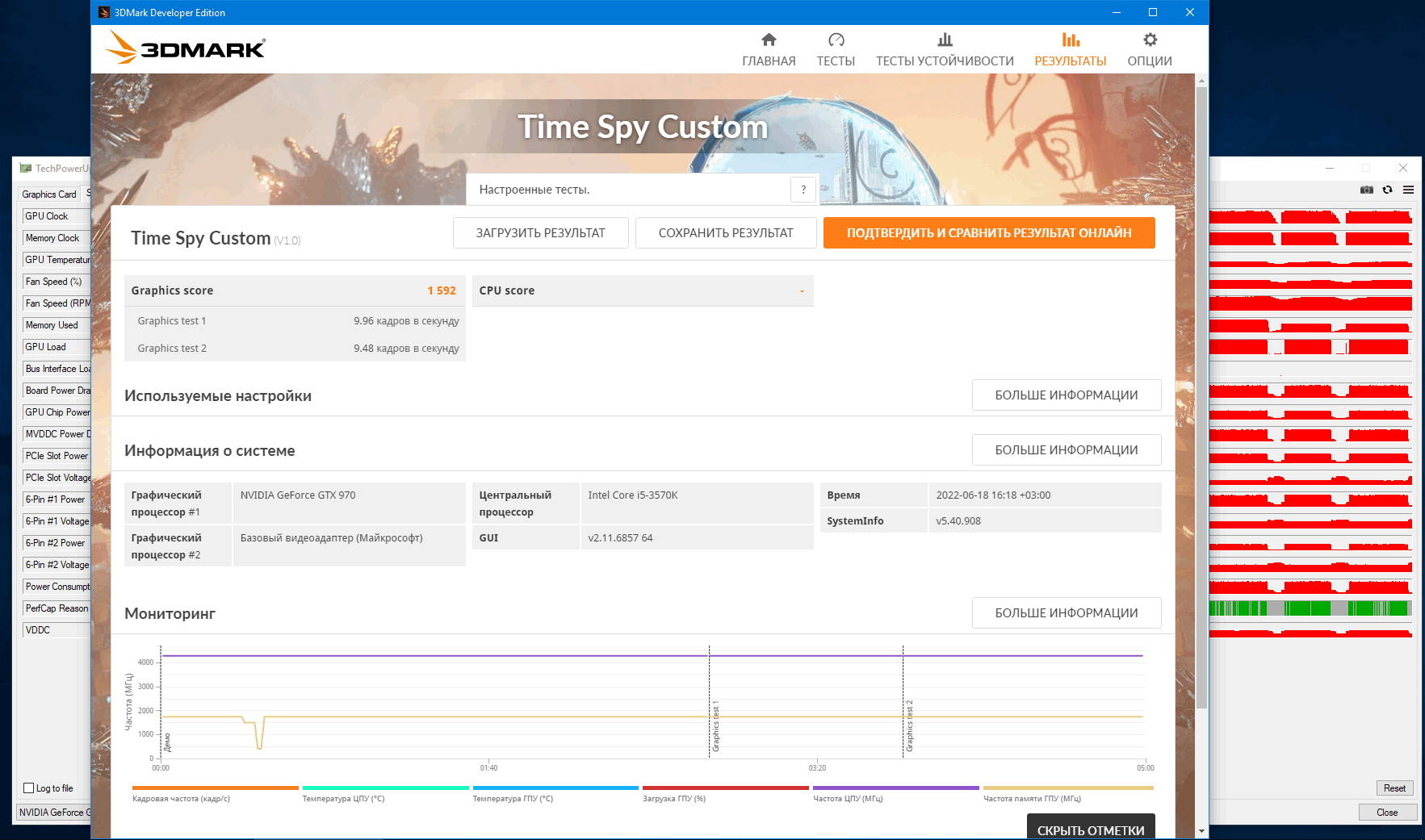Click Reset button in GPU-Z
Screen dimensions: 1425x840
pyautogui.click(x=1394, y=788)
